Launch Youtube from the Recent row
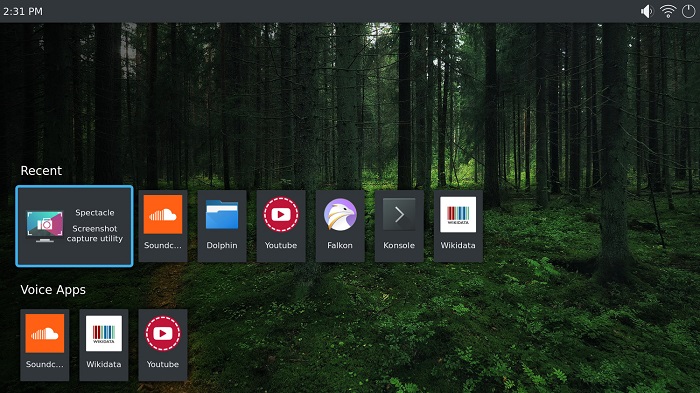The height and width of the screenshot is (393, 700). (281, 226)
